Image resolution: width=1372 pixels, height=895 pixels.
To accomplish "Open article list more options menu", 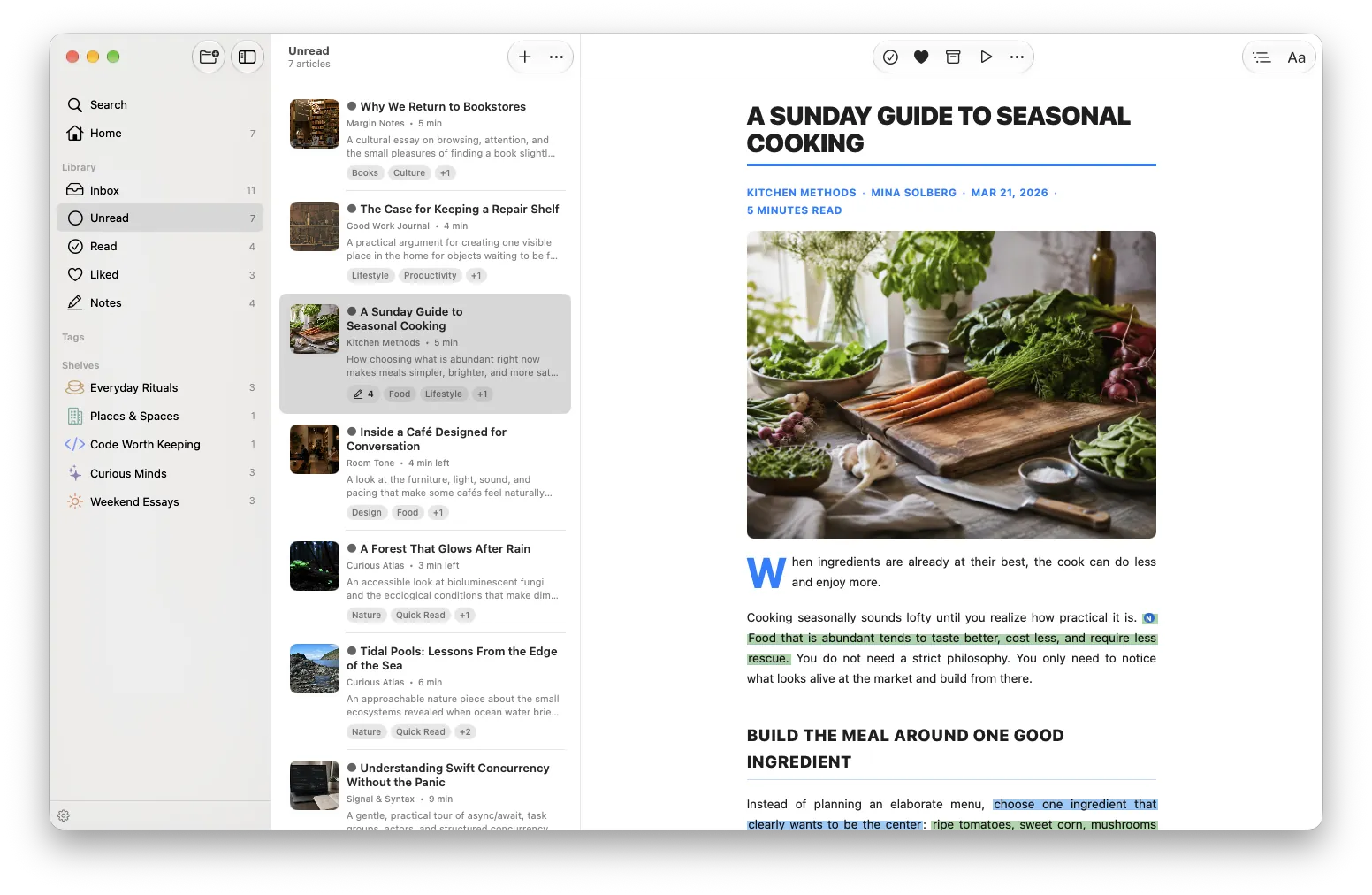I will (556, 57).
